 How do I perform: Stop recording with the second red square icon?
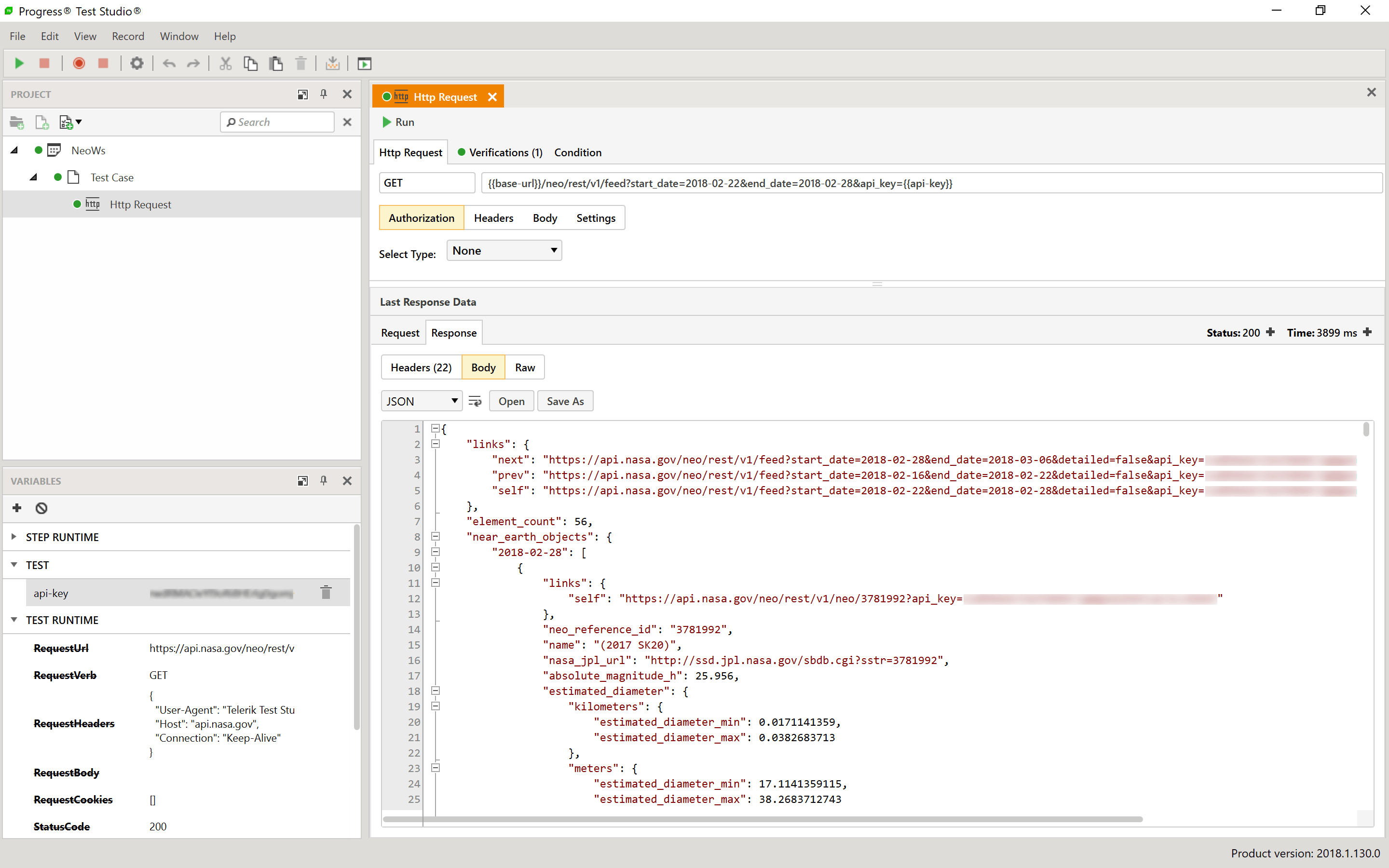tap(103, 63)
